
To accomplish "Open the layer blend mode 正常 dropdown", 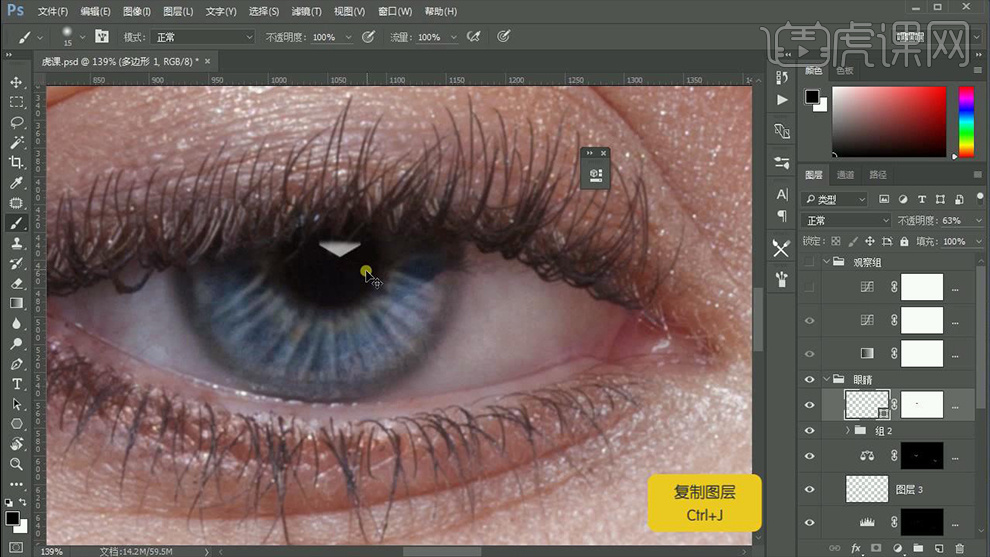I will pyautogui.click(x=846, y=220).
